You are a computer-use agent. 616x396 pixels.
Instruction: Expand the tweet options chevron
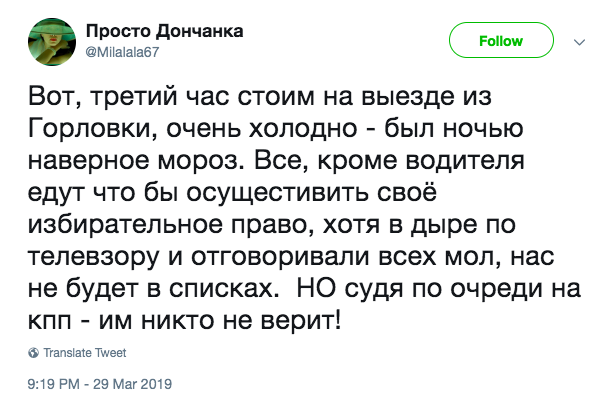(579, 42)
